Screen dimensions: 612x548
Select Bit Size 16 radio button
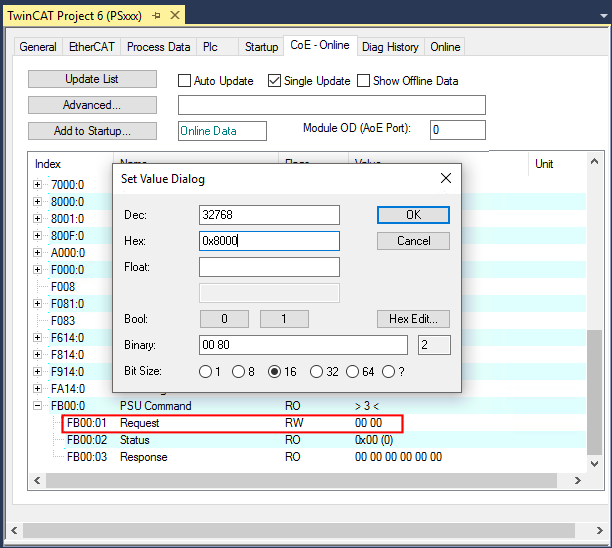[x=274, y=372]
